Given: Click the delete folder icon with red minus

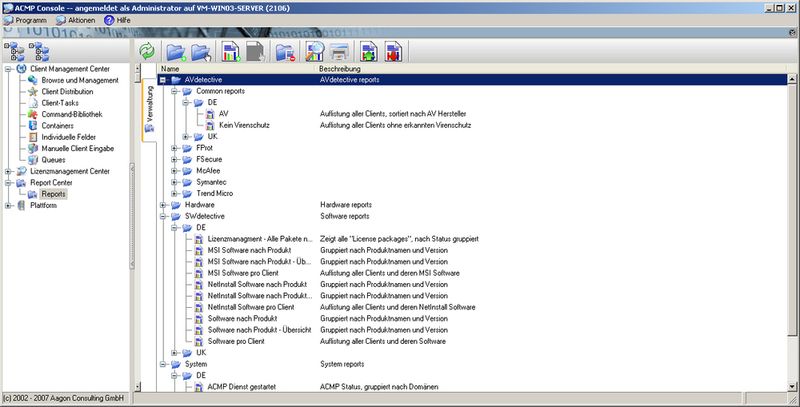Looking at the screenshot, I should [x=284, y=49].
